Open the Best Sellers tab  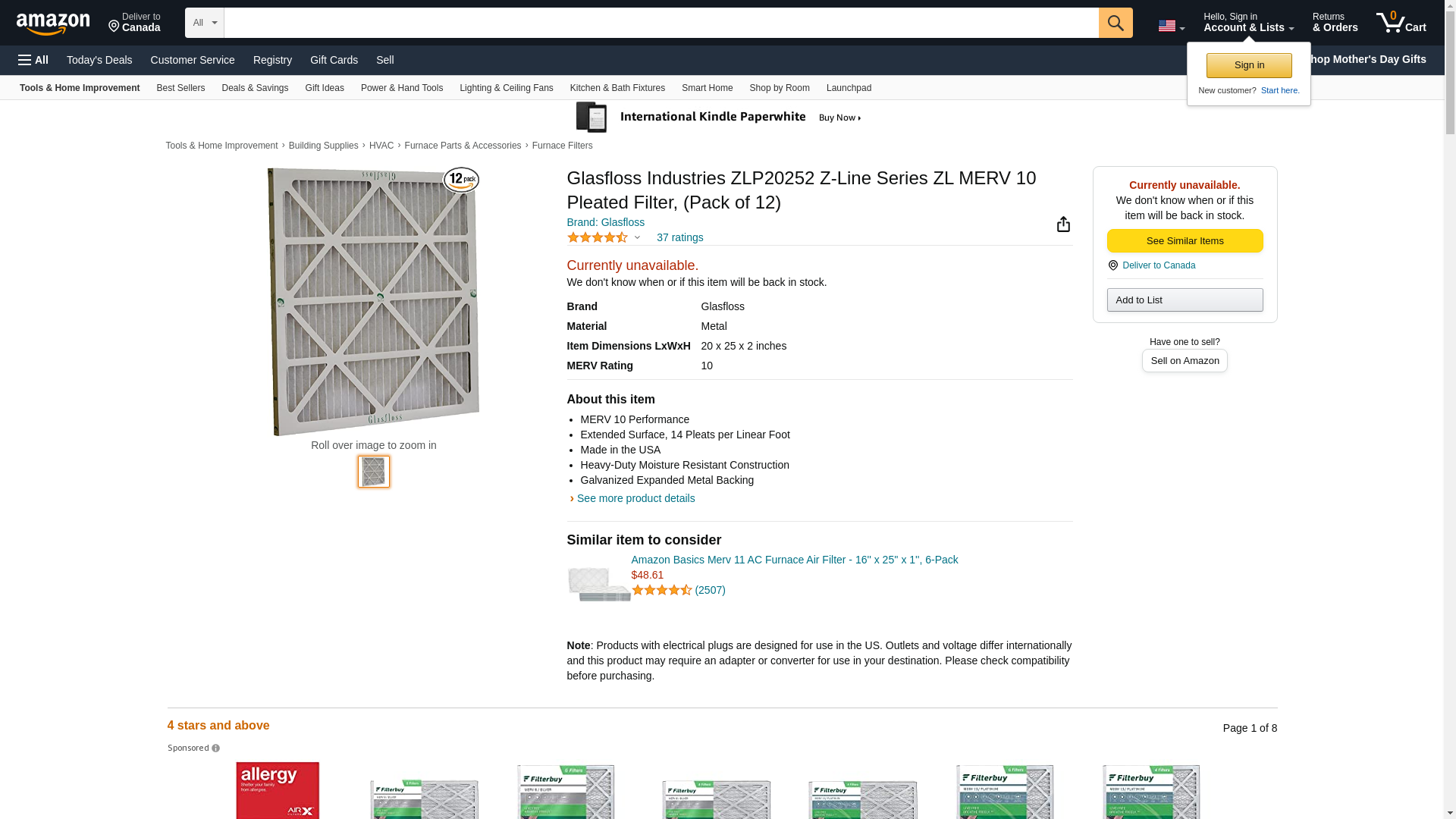180,88
